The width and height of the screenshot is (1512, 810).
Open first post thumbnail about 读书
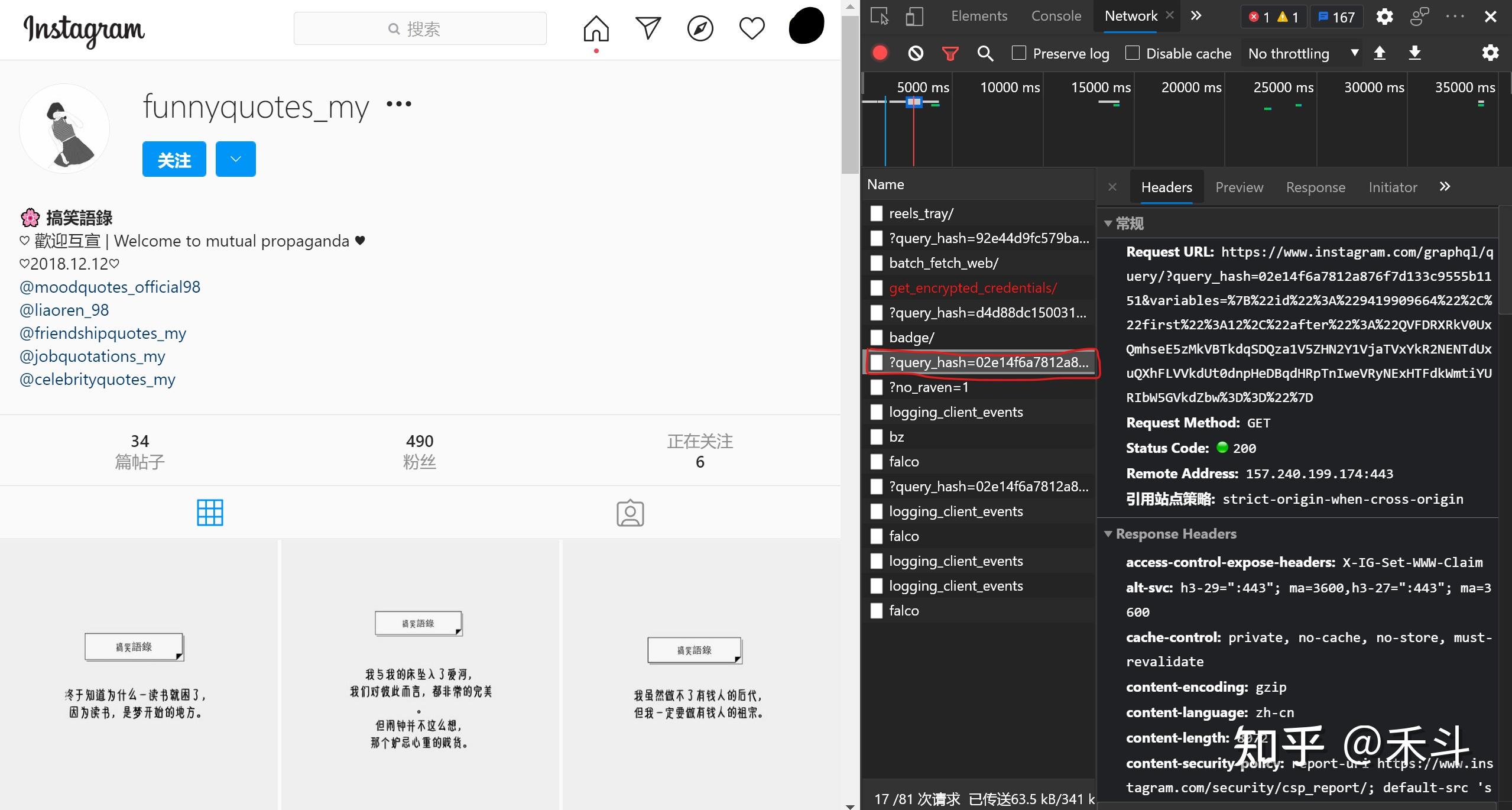tap(138, 674)
